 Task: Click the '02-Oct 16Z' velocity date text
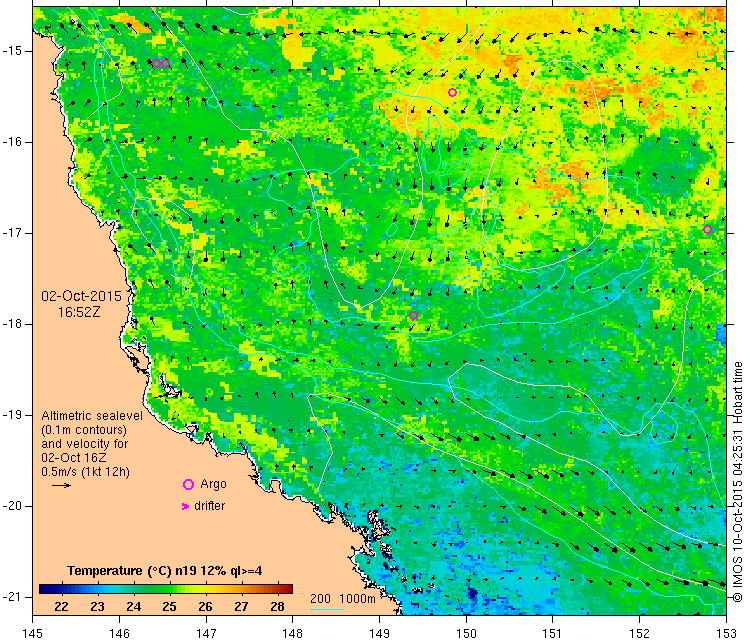[x=74, y=458]
